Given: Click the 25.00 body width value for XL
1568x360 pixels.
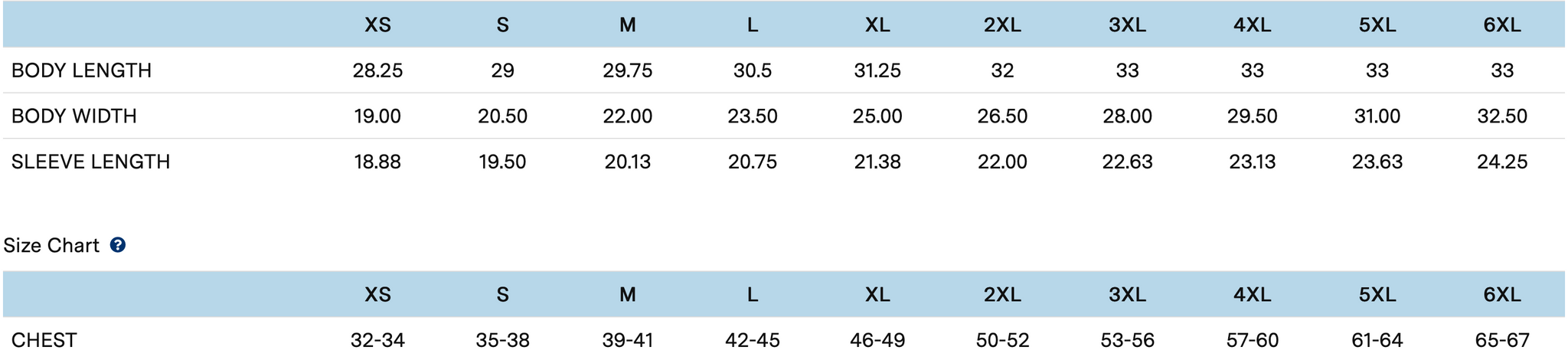Looking at the screenshot, I should (877, 116).
